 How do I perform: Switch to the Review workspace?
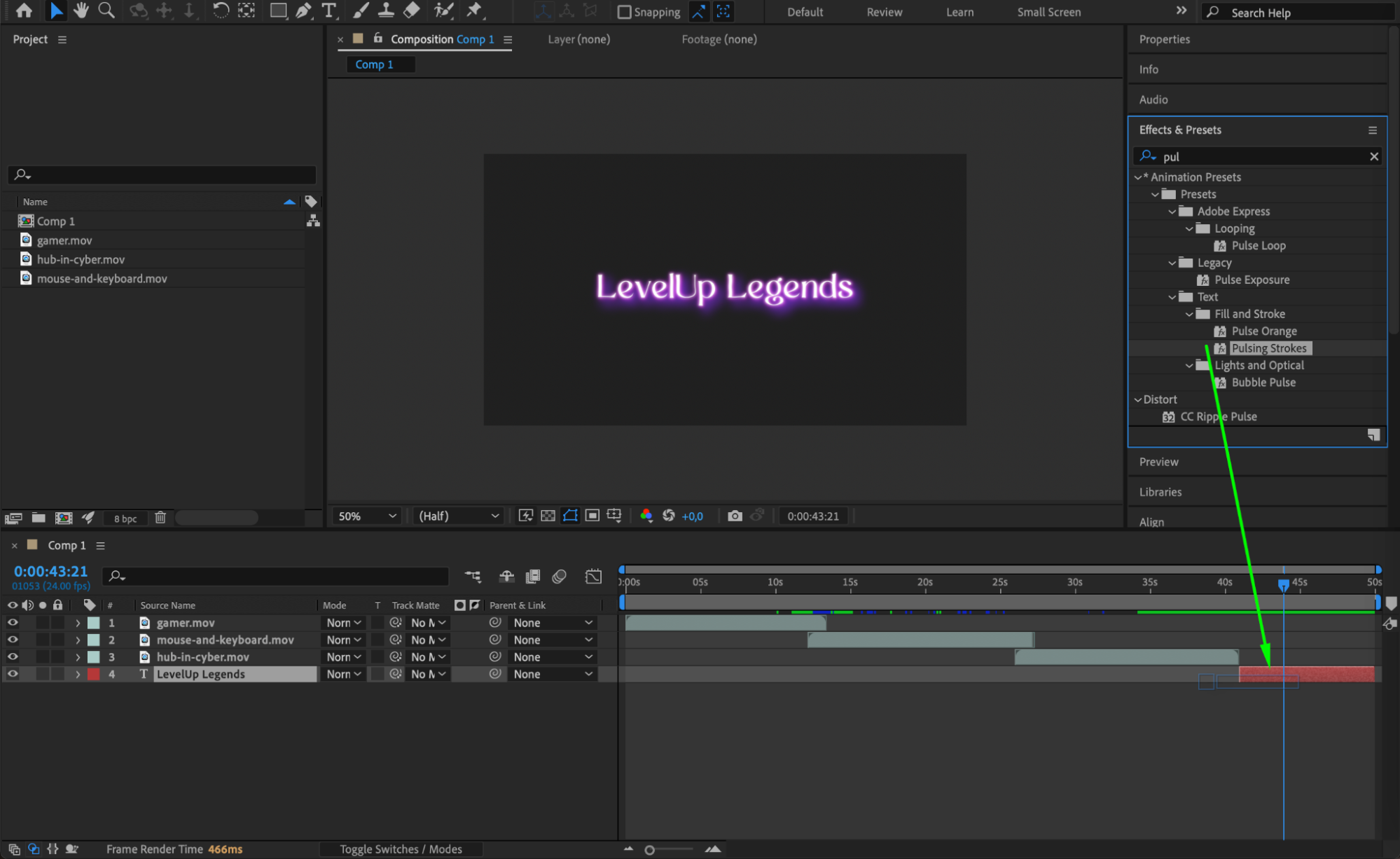point(884,12)
